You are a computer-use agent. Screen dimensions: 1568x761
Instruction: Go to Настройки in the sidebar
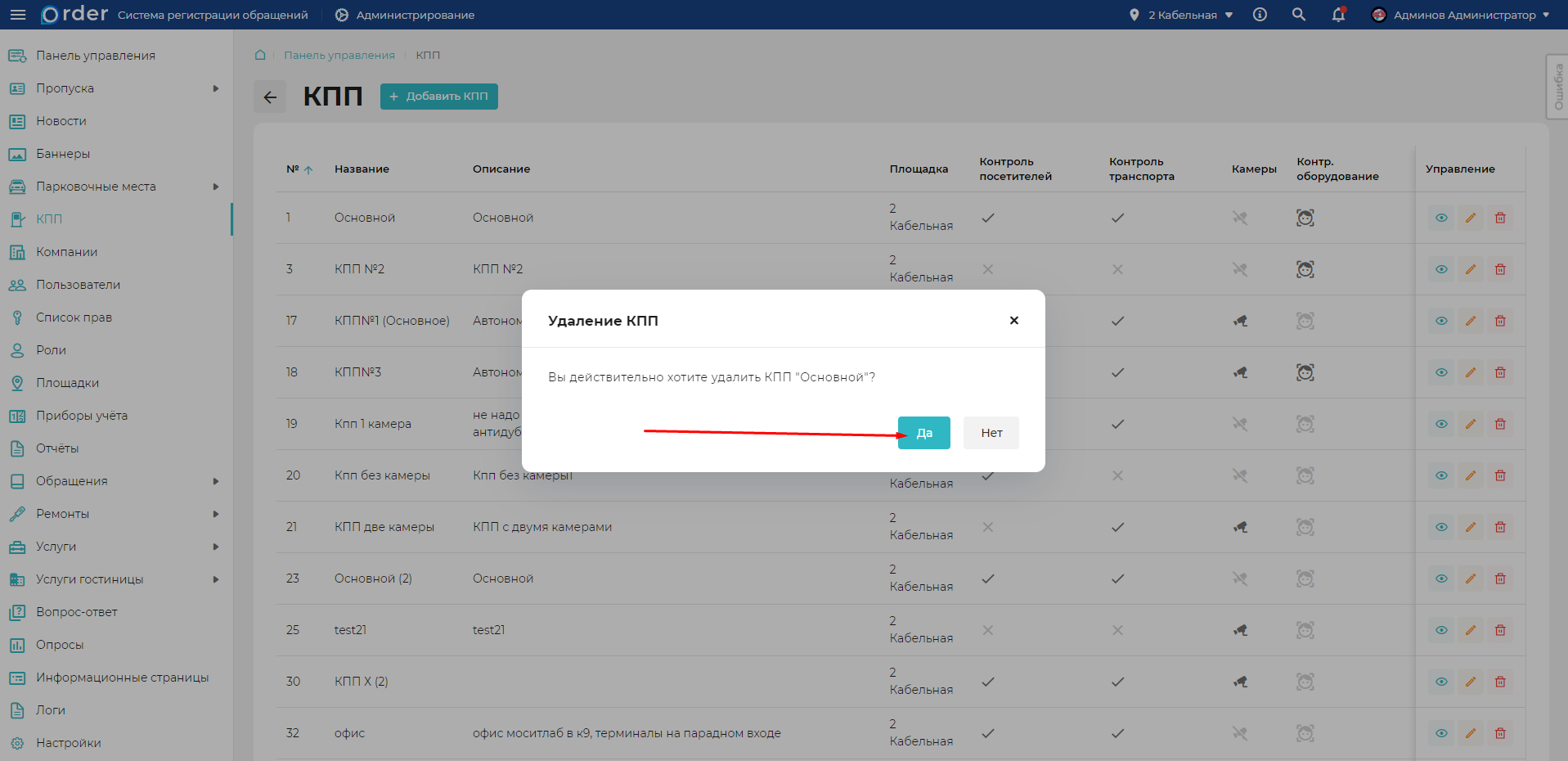coord(68,743)
